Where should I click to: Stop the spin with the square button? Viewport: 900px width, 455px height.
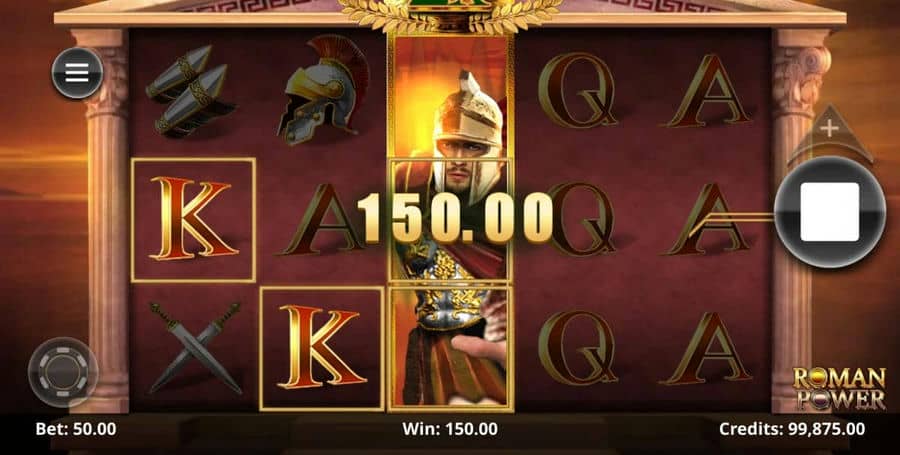point(829,212)
